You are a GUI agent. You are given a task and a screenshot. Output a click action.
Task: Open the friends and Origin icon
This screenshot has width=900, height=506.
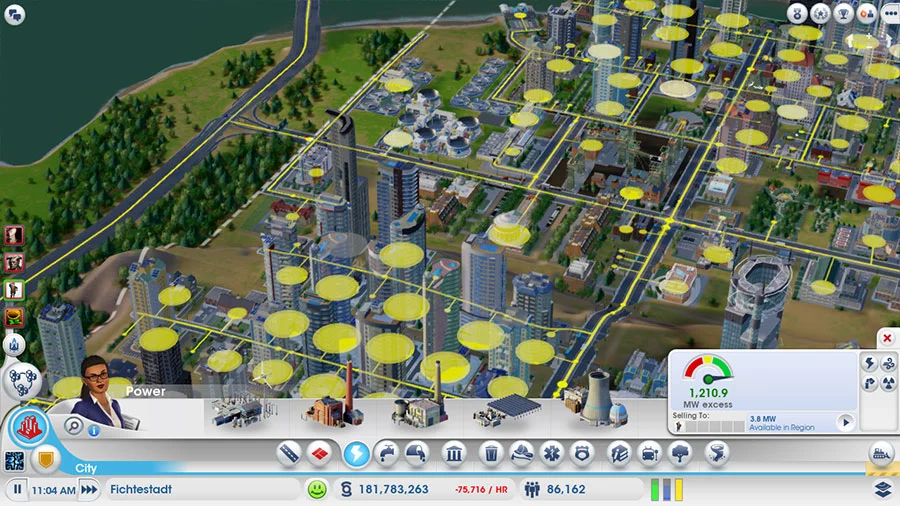[x=866, y=13]
